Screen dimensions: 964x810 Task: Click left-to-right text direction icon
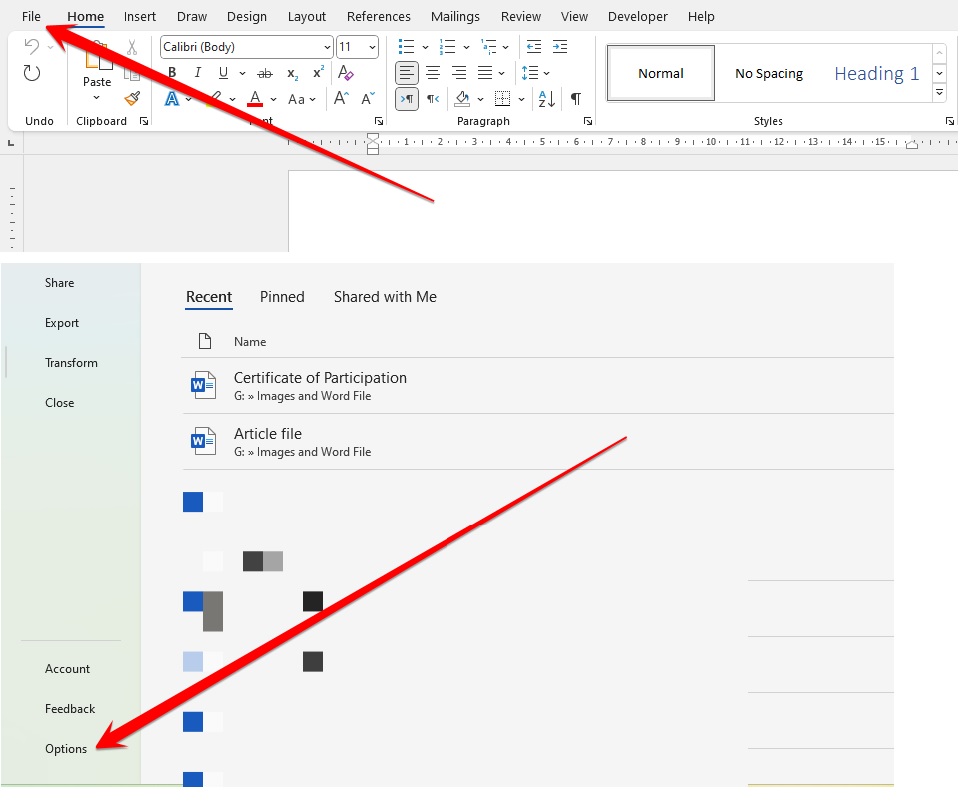(406, 99)
